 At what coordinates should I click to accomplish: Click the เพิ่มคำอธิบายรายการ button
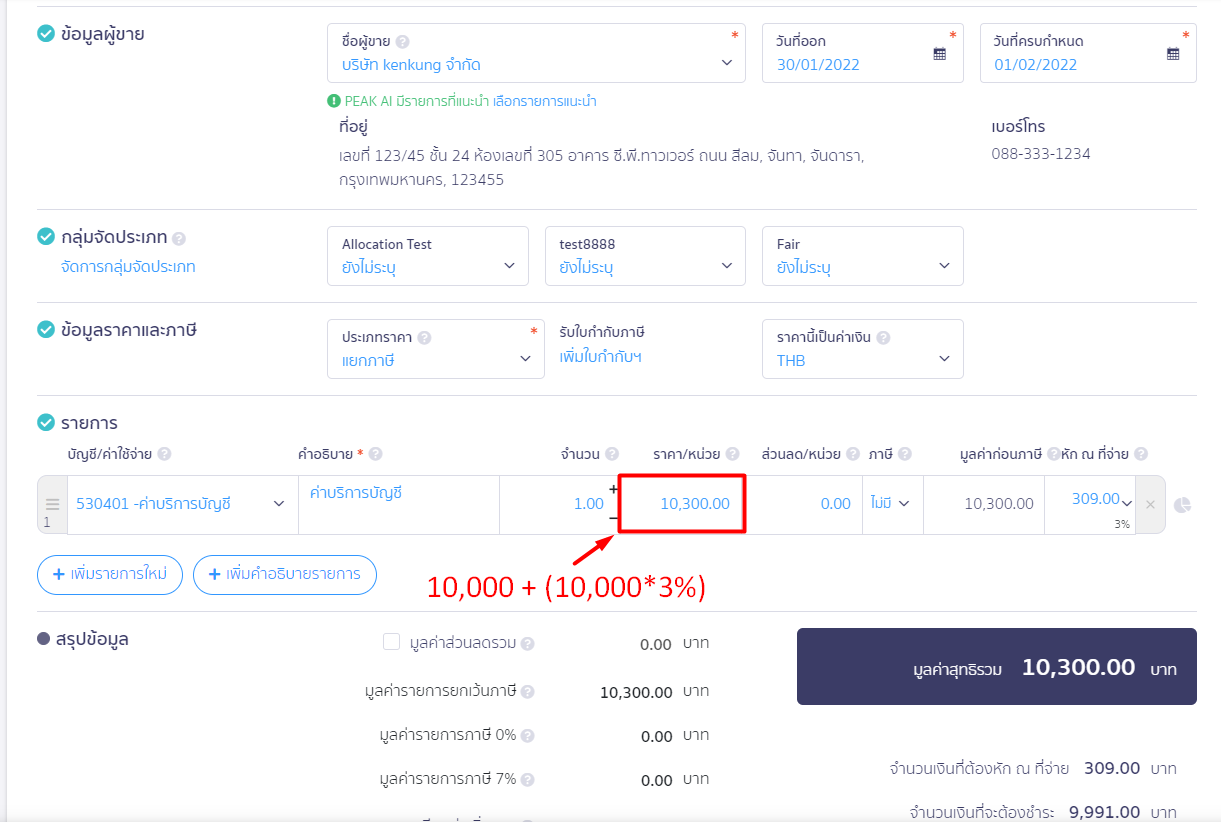tap(284, 575)
